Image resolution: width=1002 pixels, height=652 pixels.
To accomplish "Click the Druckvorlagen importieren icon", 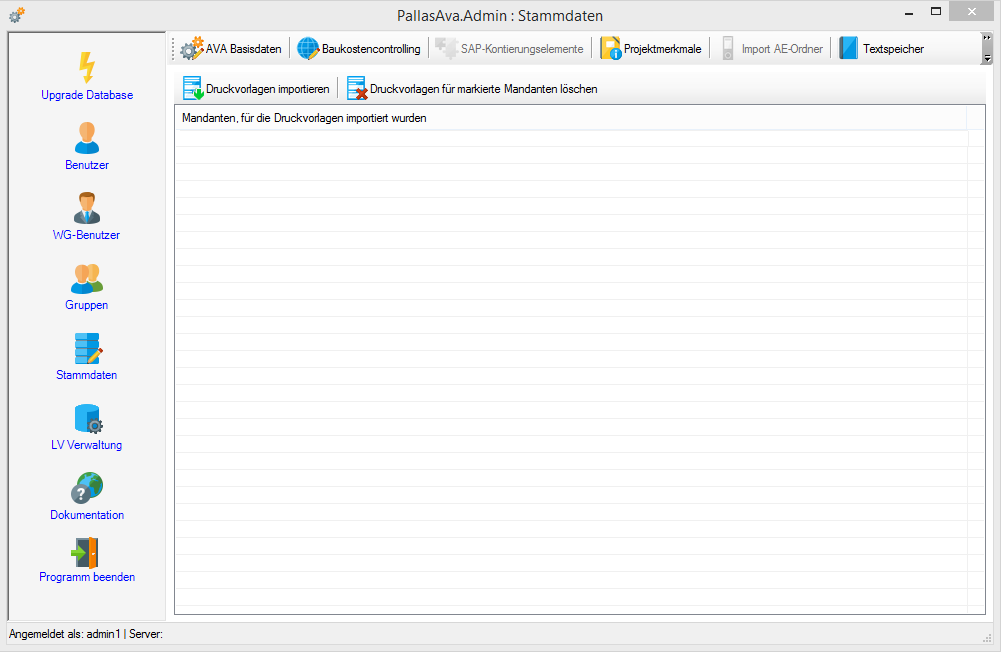I will (x=193, y=88).
